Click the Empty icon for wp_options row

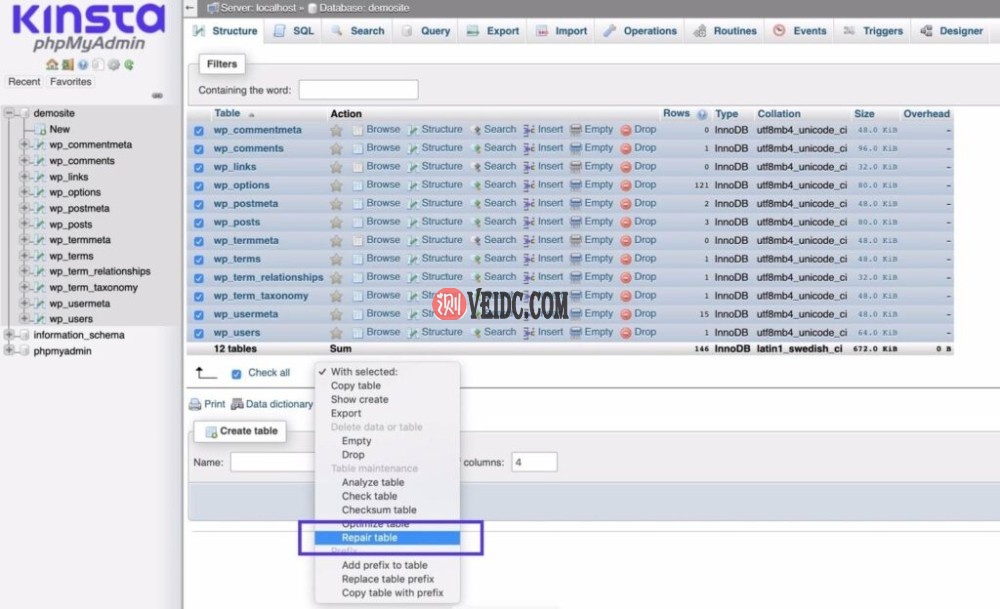pos(576,185)
